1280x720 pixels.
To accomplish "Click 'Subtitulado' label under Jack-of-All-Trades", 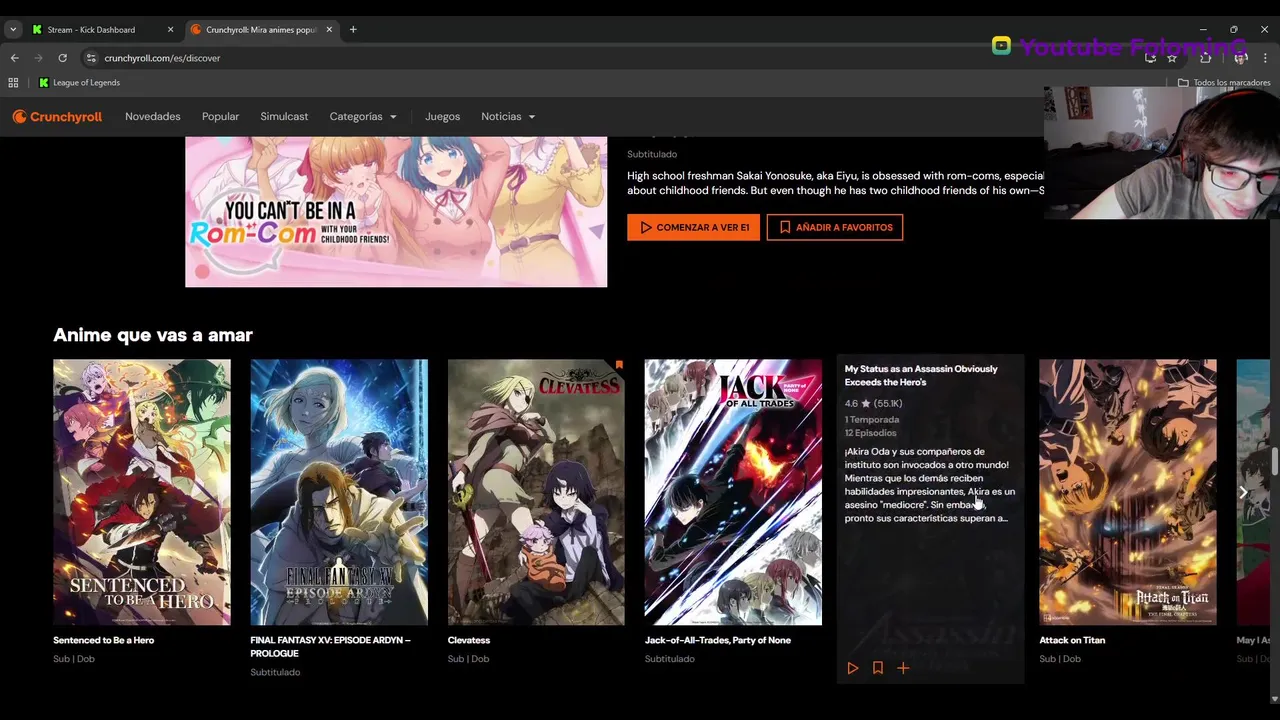I will click(670, 659).
